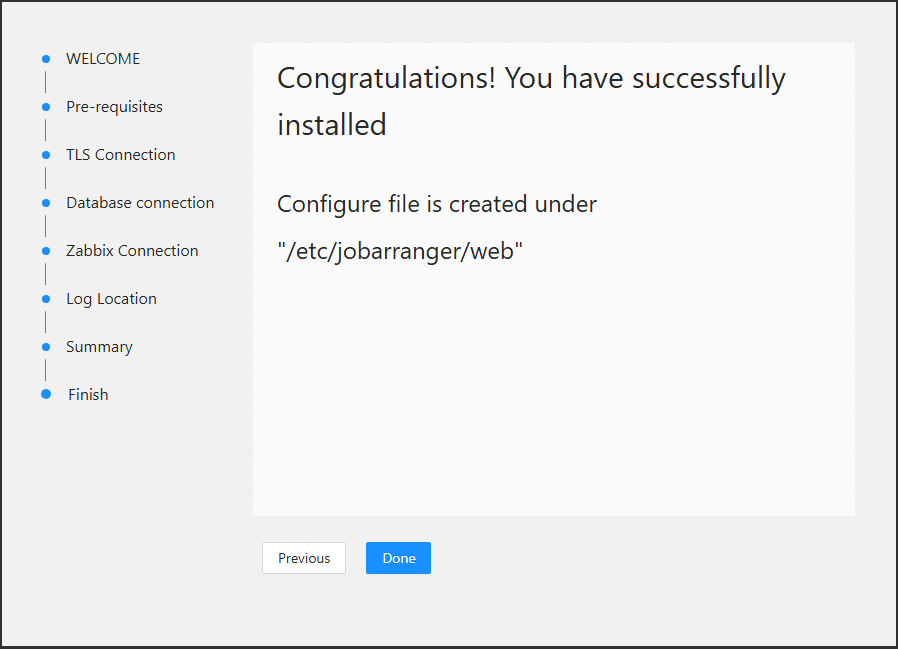Open the Database connection step
The image size is (898, 649).
(x=140, y=203)
